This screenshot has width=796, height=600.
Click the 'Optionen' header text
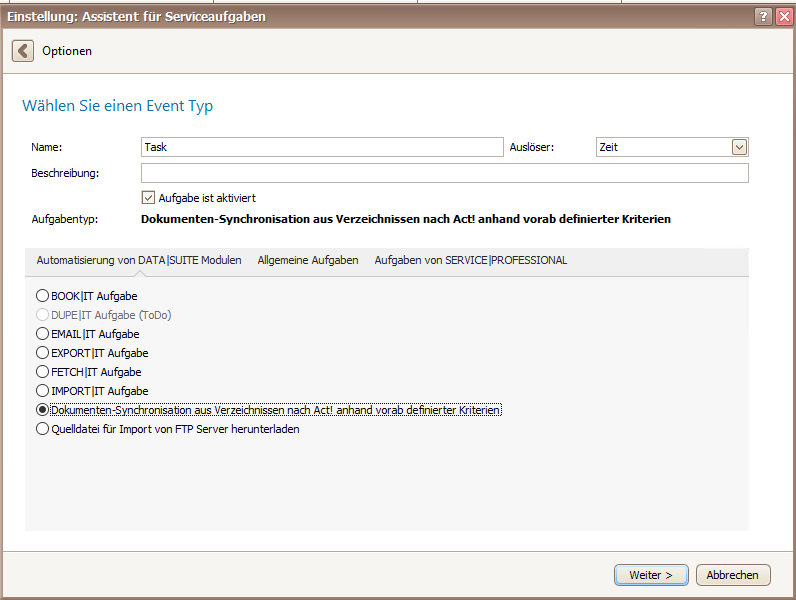[67, 51]
